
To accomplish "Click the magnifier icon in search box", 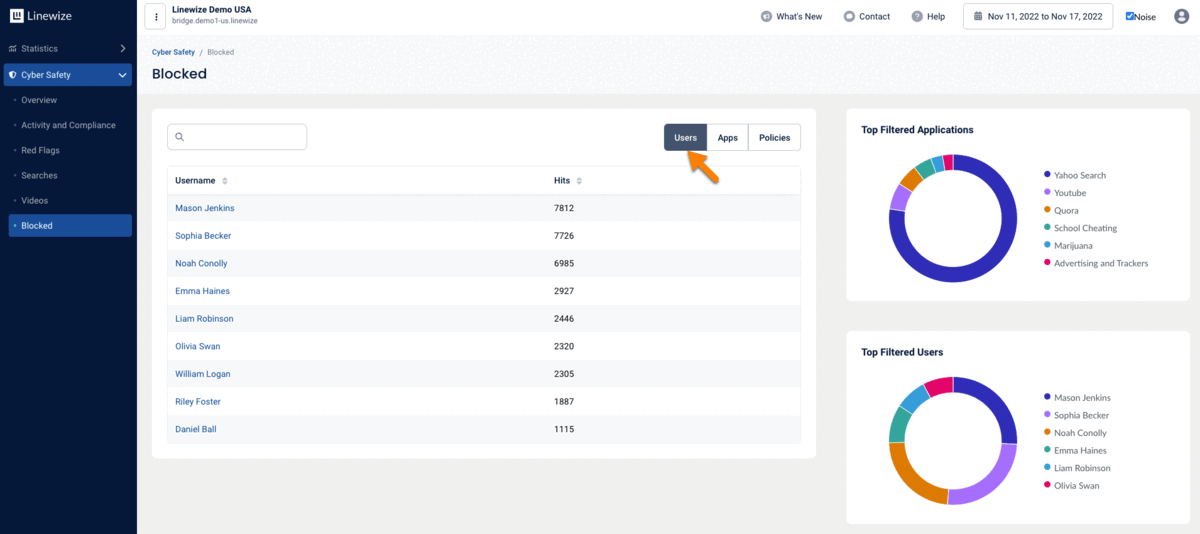I will (180, 137).
